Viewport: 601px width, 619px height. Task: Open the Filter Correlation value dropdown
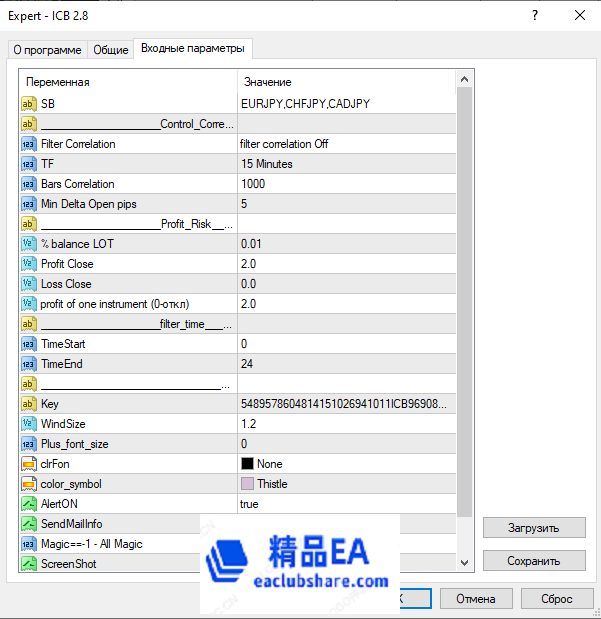click(x=345, y=144)
